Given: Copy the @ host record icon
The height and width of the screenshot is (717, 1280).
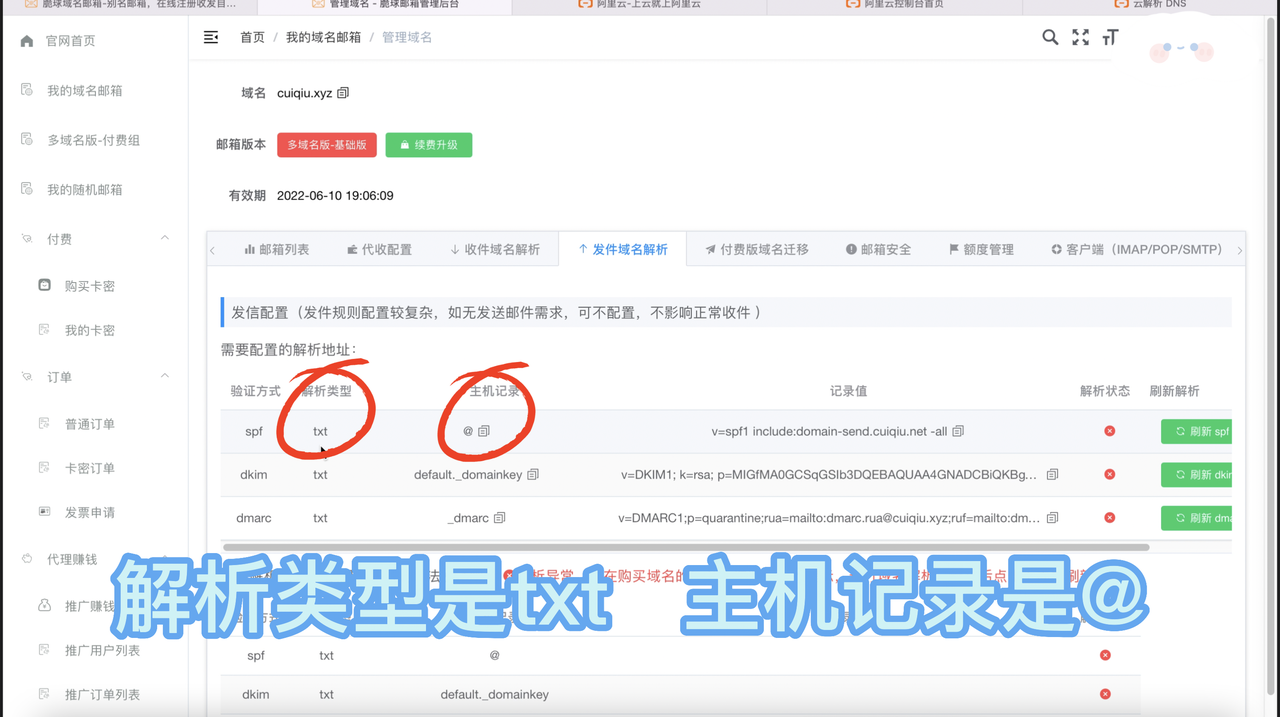Looking at the screenshot, I should (484, 431).
